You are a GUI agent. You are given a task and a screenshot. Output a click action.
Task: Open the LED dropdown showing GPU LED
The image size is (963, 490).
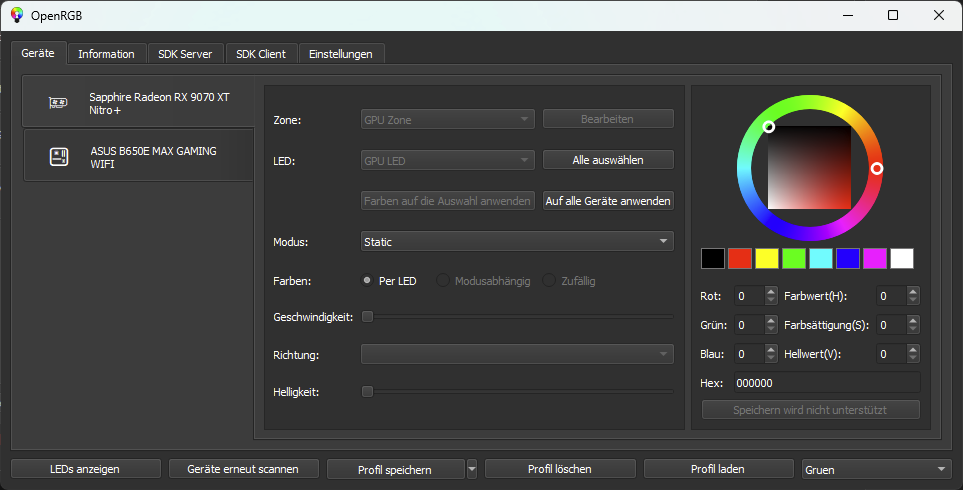click(448, 160)
